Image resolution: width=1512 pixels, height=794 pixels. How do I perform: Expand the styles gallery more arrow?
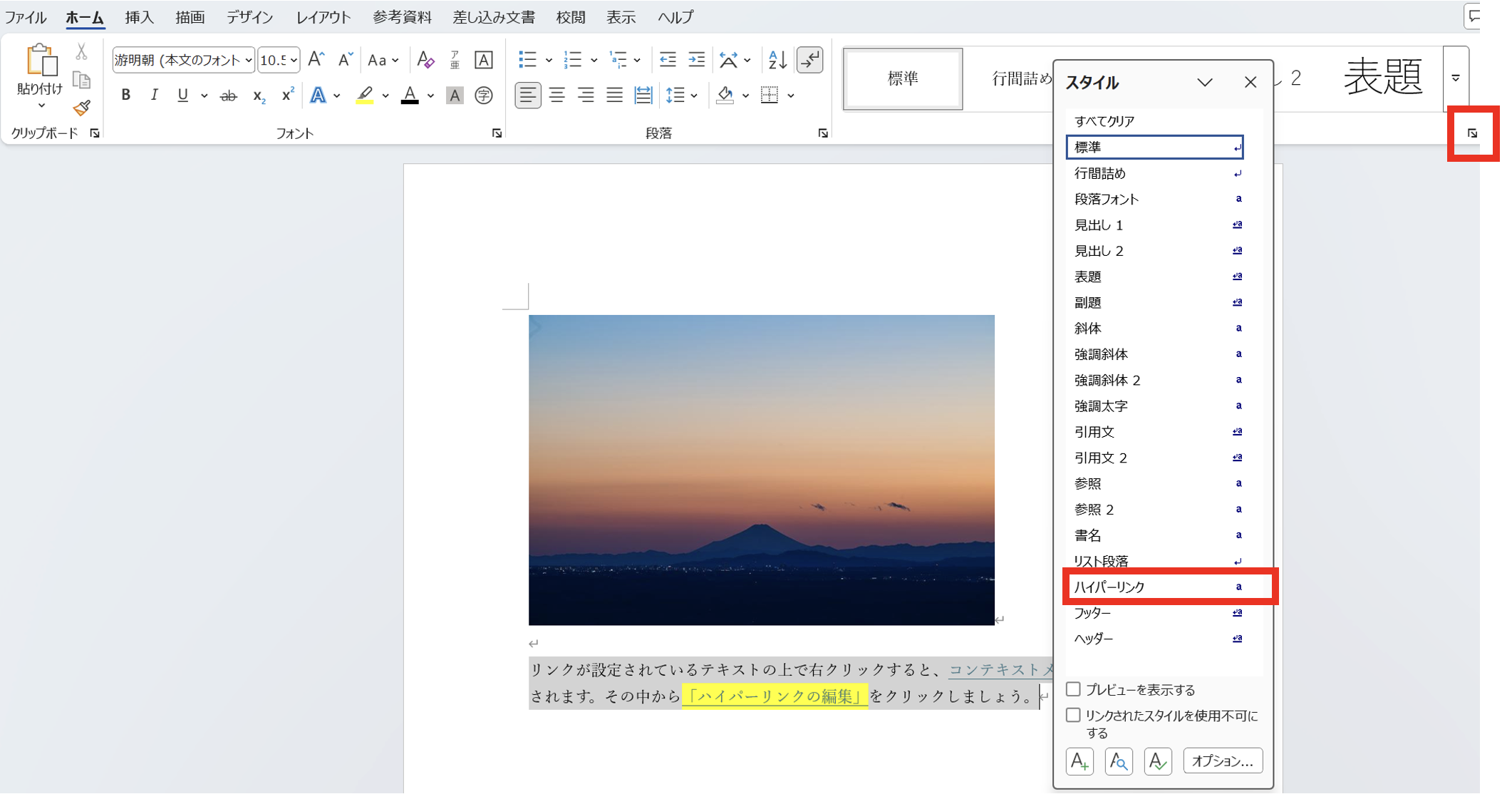point(1456,78)
